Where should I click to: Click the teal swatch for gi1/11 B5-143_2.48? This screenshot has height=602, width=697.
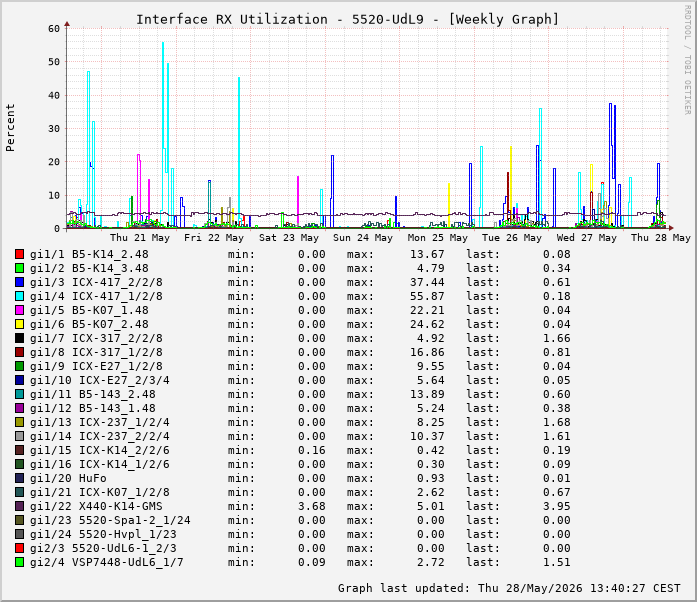tap(19, 394)
